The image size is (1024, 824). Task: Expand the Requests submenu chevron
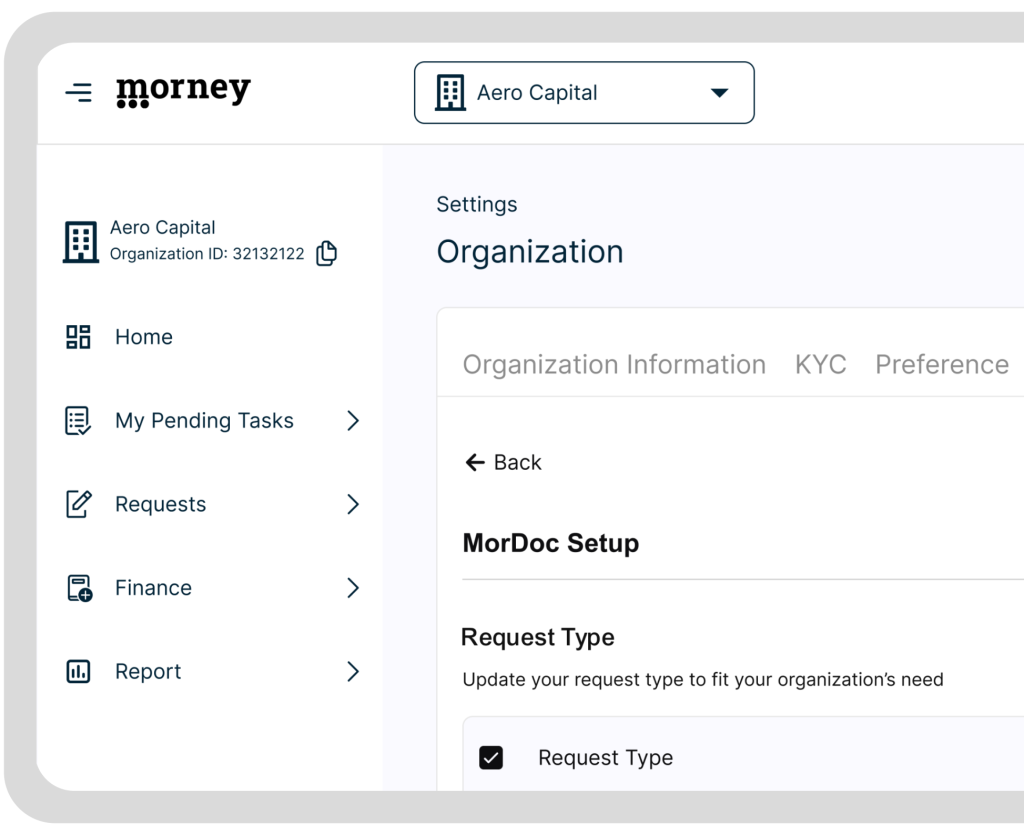[x=352, y=504]
